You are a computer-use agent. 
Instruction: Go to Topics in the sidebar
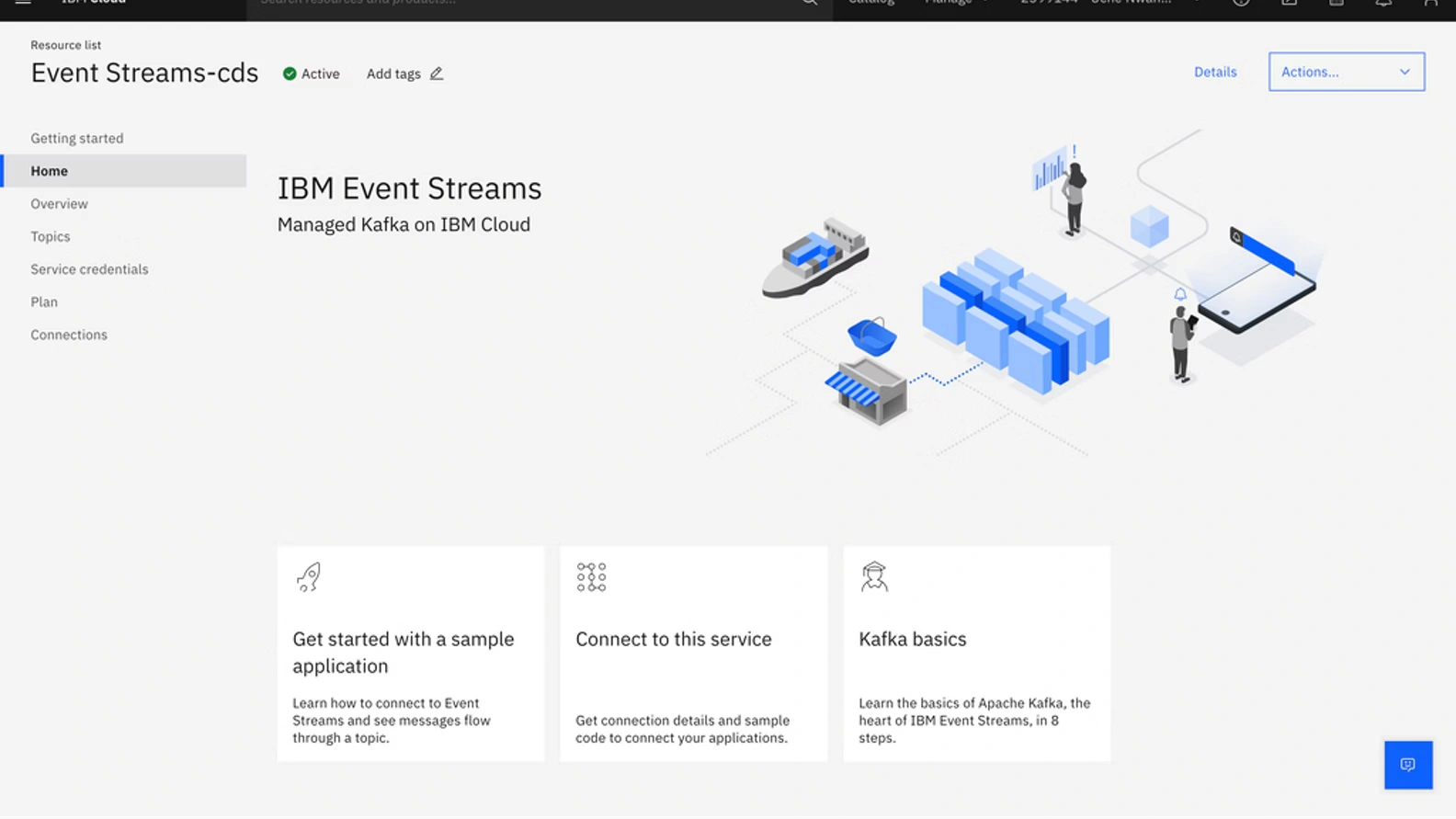tap(51, 236)
